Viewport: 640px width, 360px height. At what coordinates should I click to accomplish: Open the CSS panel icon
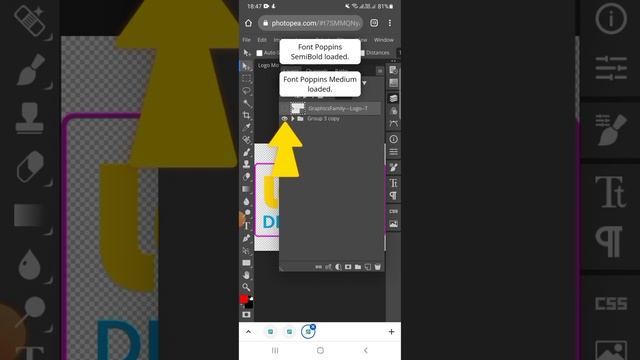[393, 211]
